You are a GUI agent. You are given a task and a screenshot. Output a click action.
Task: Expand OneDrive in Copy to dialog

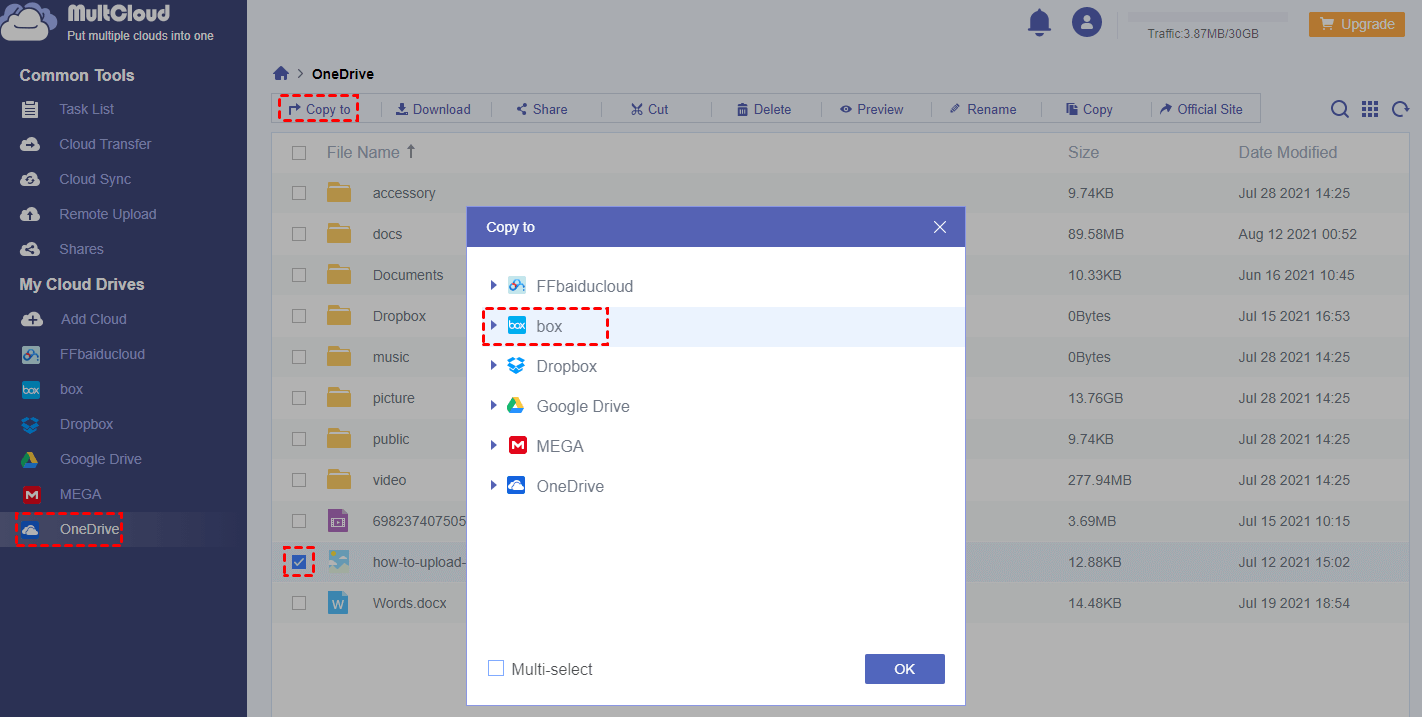pyautogui.click(x=494, y=486)
